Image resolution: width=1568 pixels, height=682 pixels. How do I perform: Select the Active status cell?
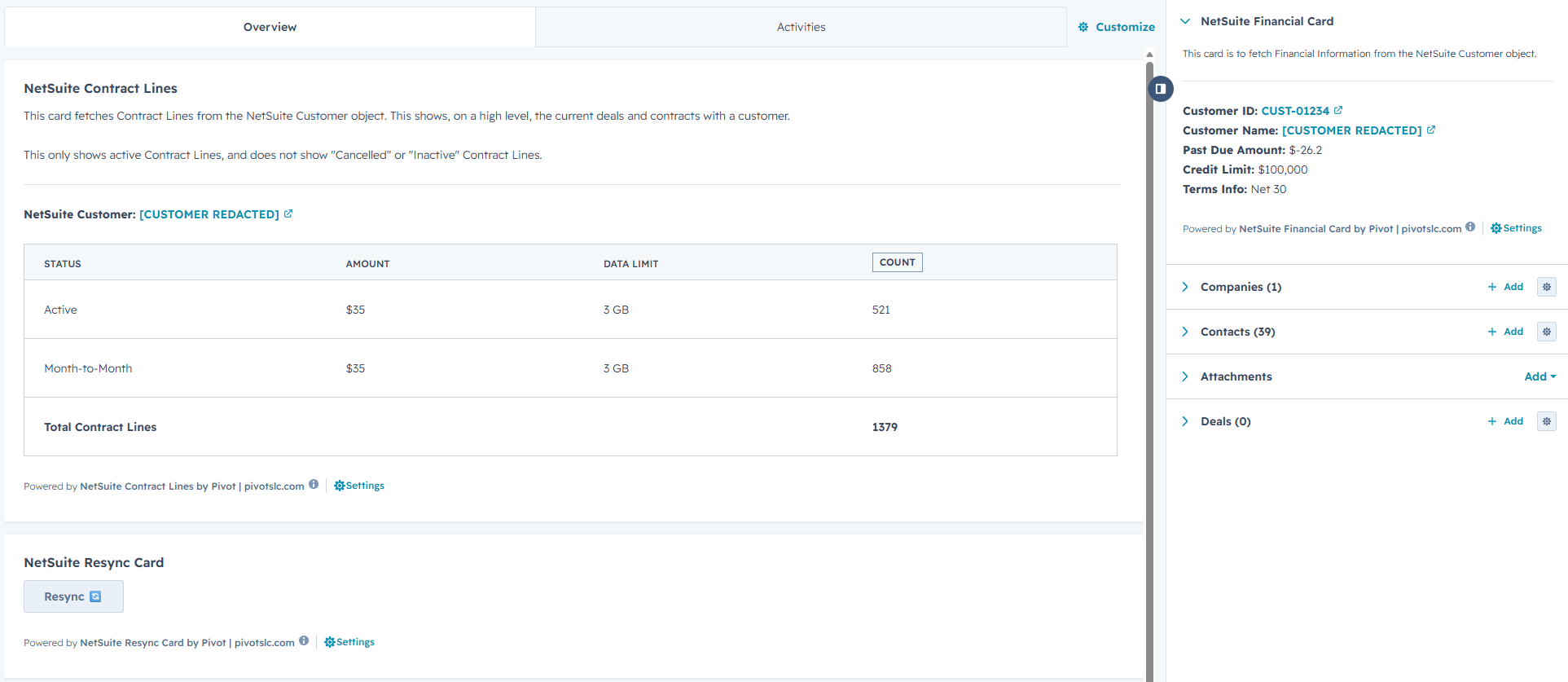click(x=60, y=310)
